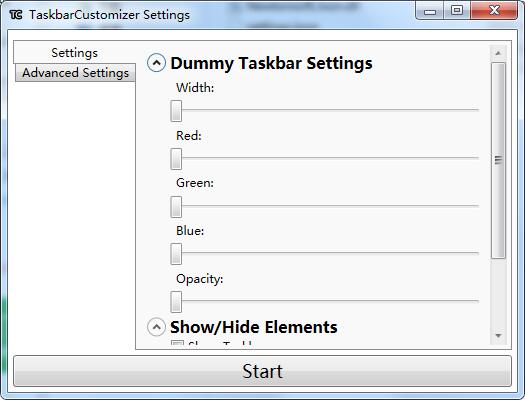Click the Green slider thumb
The width and height of the screenshot is (525, 400).
(176, 207)
